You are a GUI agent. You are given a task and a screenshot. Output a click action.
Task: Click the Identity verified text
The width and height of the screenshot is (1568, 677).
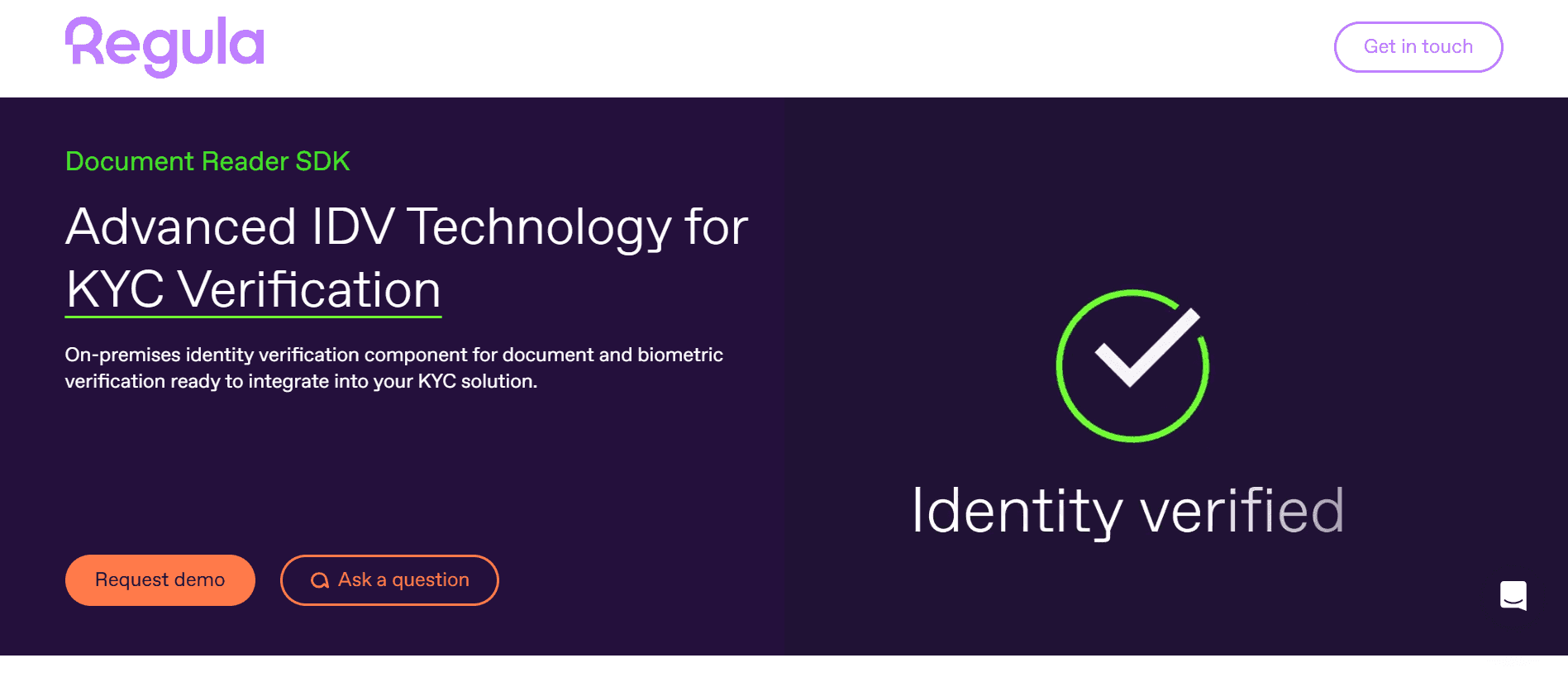[x=1127, y=511]
